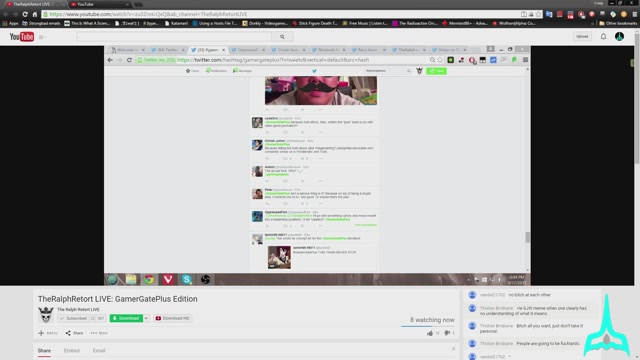Viewport: 640px width, 360px height.
Task: Toggle the Subscribed button
Action: 73,318
